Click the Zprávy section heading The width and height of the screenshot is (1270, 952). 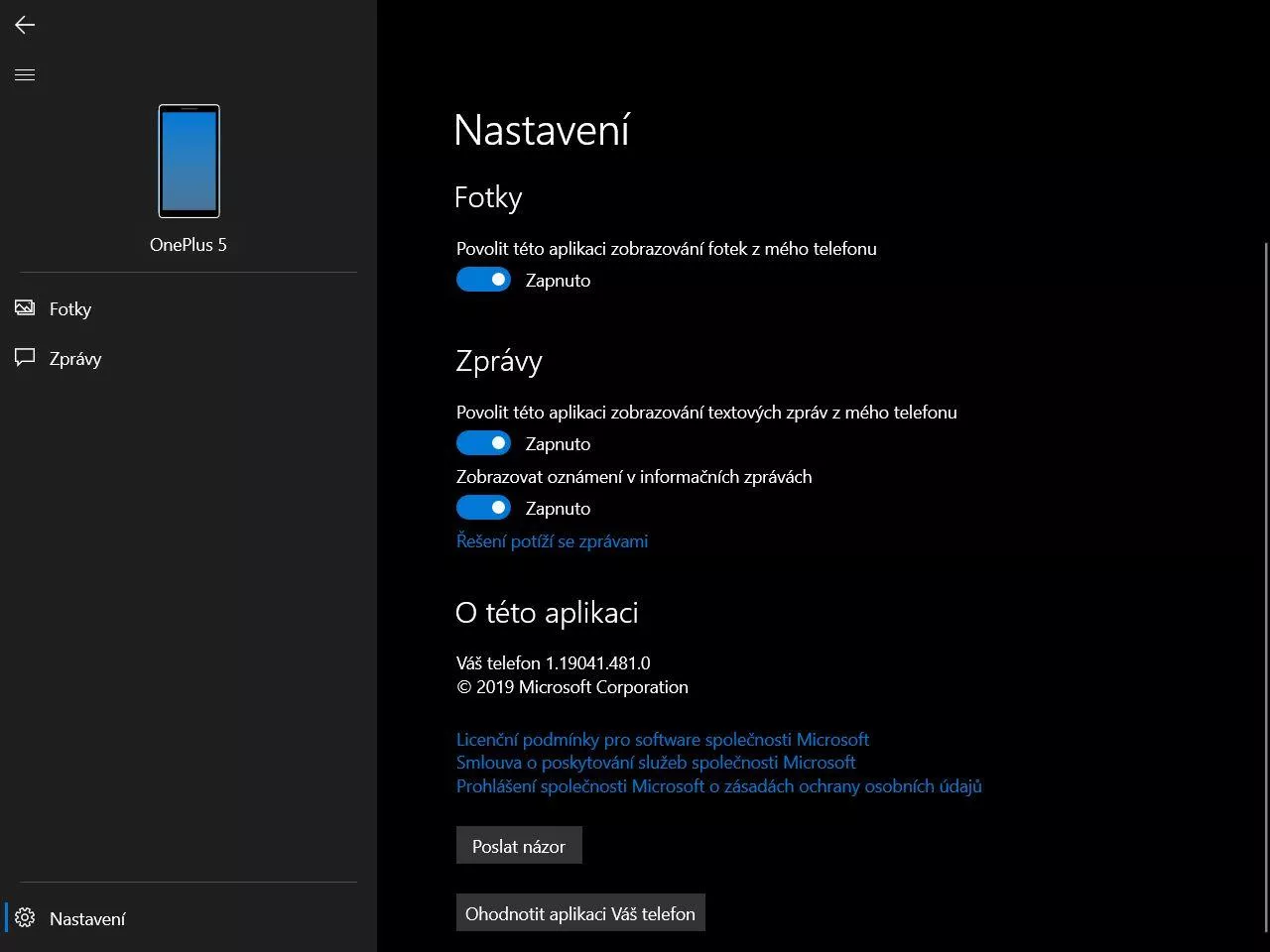pos(499,361)
